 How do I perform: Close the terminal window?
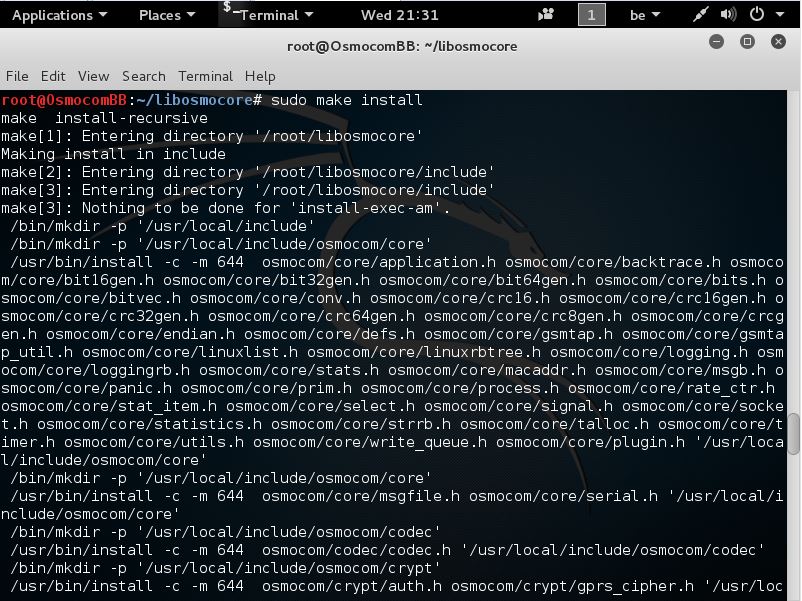[778, 41]
